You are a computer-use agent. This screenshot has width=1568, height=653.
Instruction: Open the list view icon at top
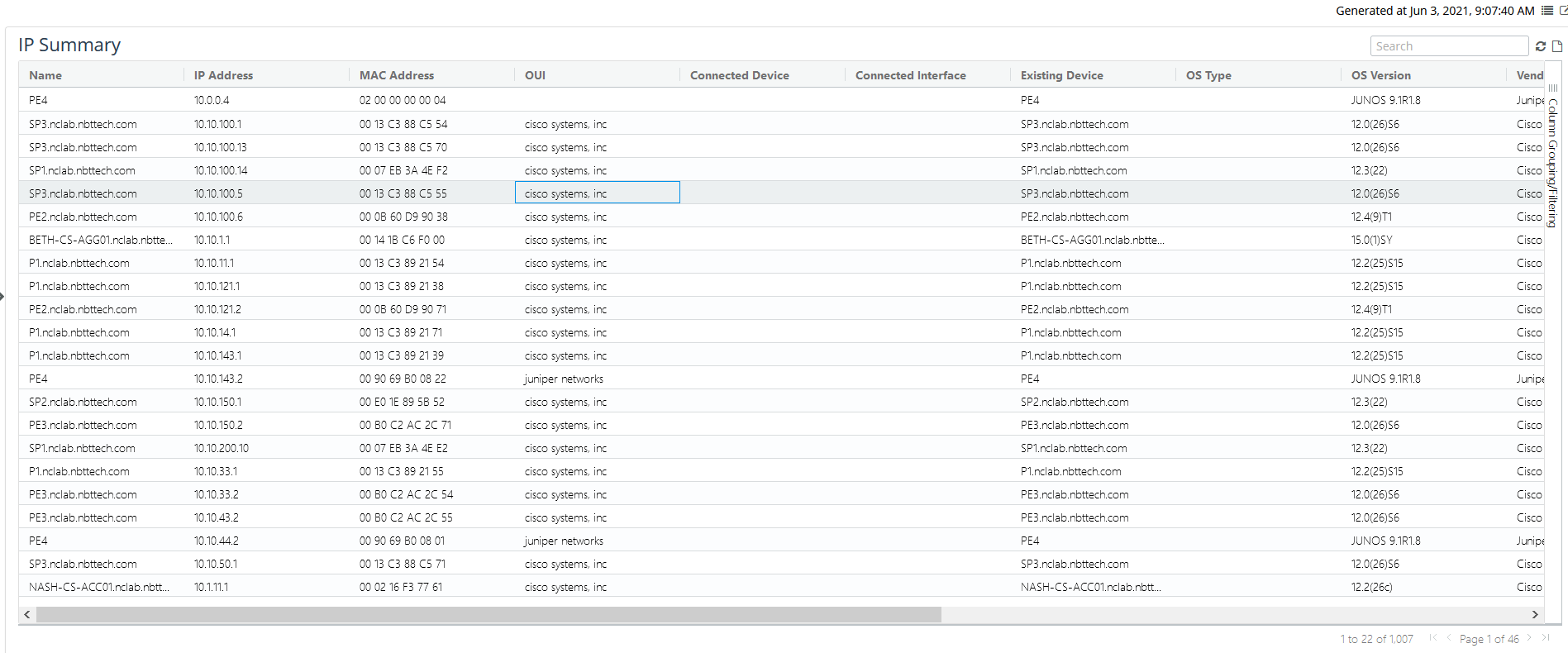coord(1547,11)
